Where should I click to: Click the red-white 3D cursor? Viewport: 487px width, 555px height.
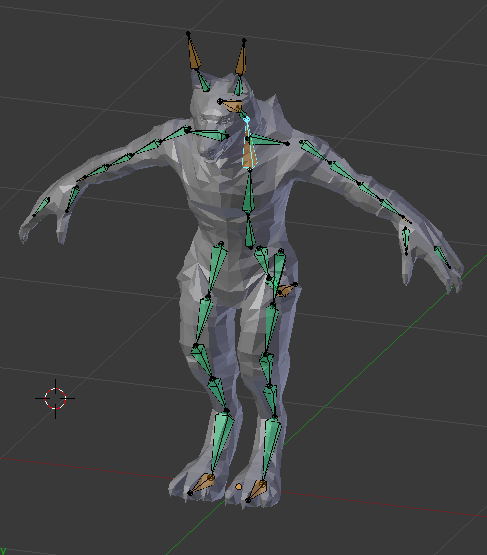55,398
